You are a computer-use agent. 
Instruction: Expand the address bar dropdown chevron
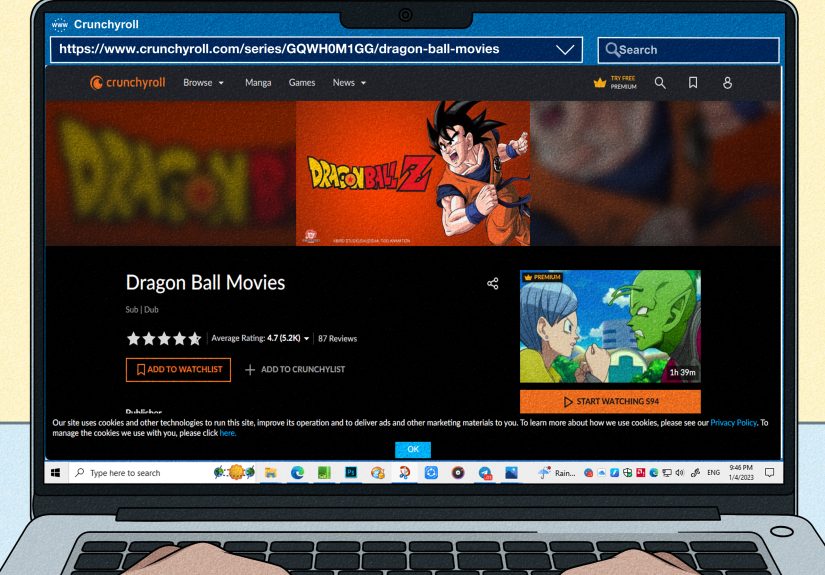pos(565,49)
